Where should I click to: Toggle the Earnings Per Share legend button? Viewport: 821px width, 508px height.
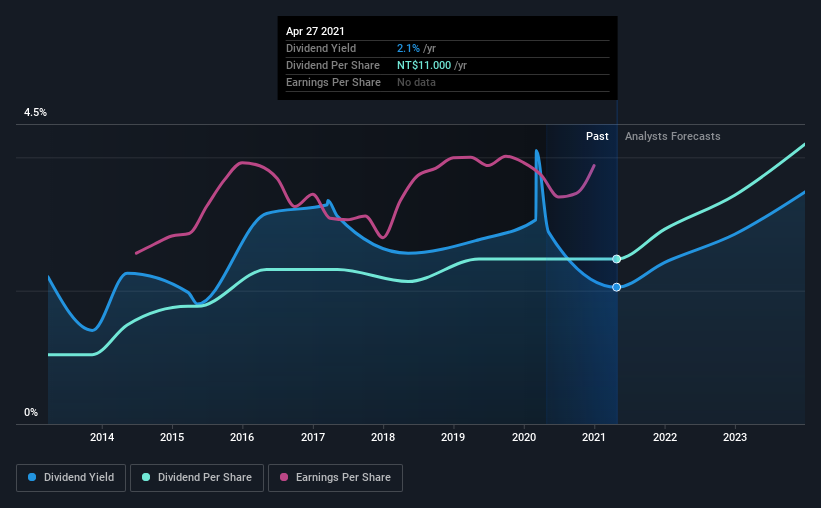pyautogui.click(x=335, y=478)
